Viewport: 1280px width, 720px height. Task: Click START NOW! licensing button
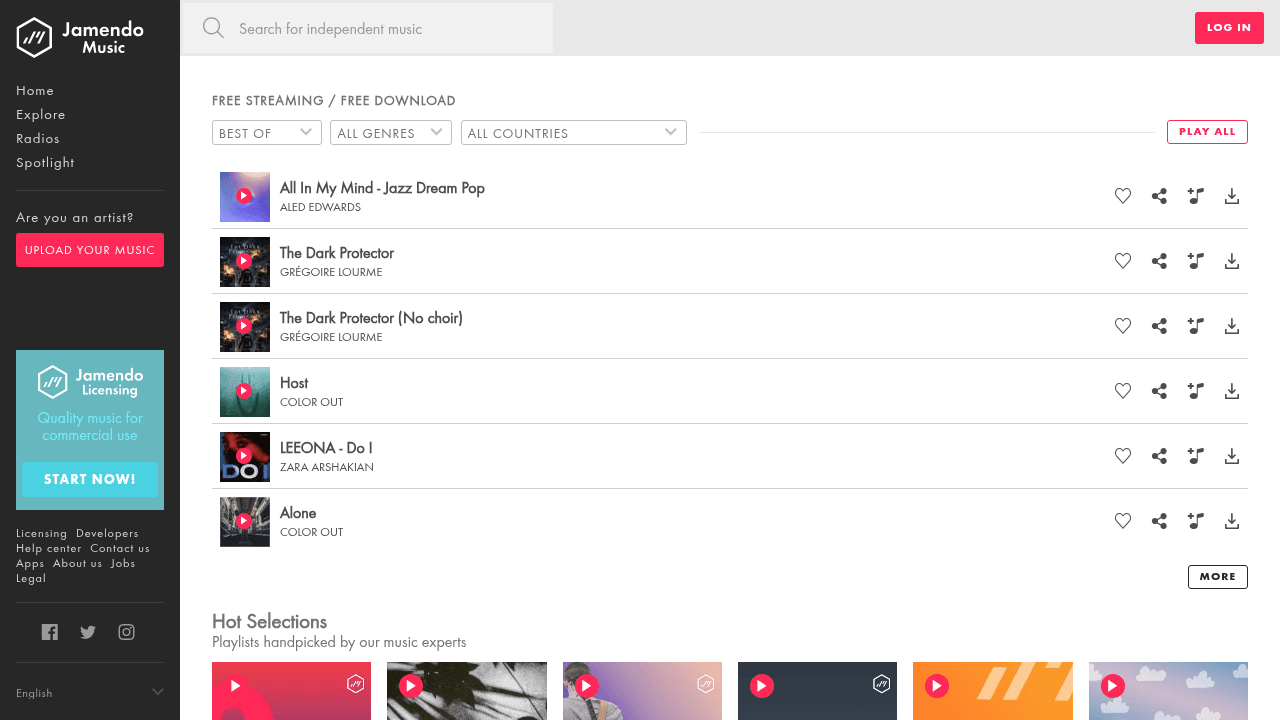(90, 479)
